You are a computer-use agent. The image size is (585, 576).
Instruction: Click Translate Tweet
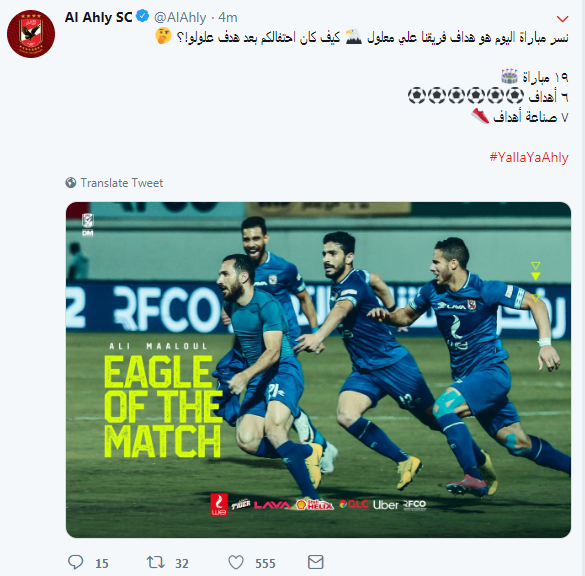pos(122,183)
